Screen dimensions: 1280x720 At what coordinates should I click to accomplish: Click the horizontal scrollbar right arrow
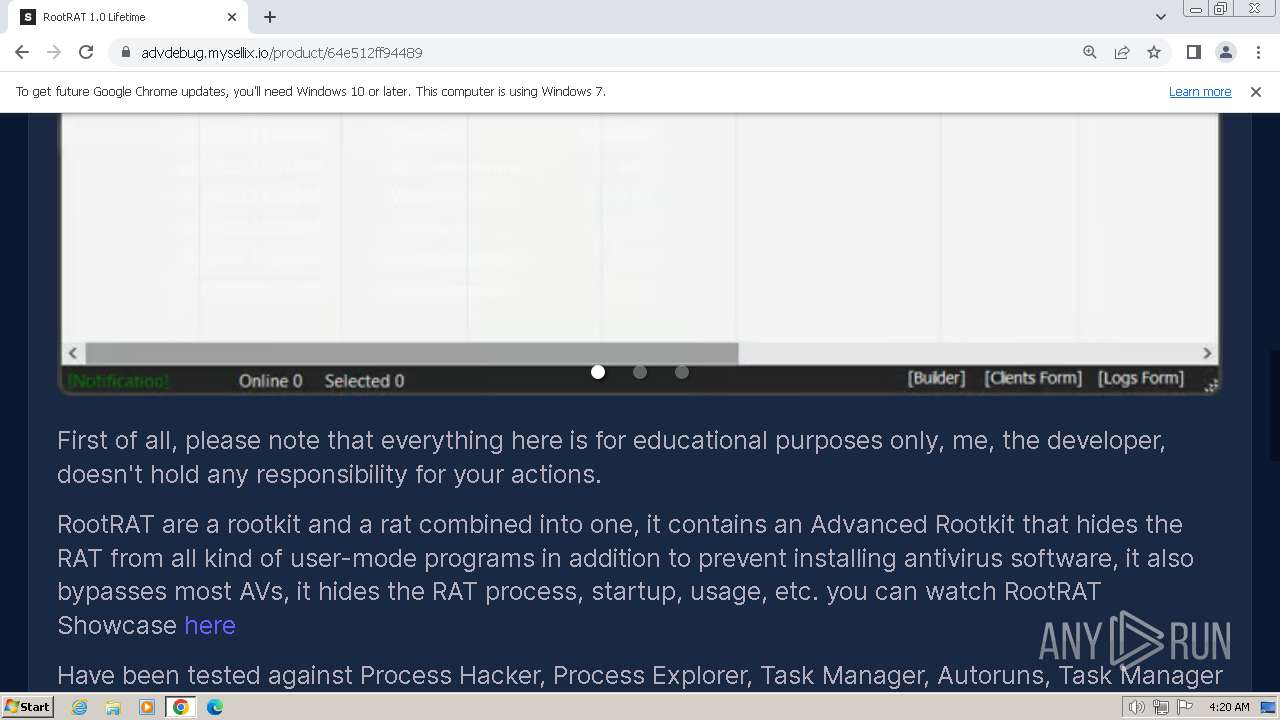click(x=1207, y=353)
